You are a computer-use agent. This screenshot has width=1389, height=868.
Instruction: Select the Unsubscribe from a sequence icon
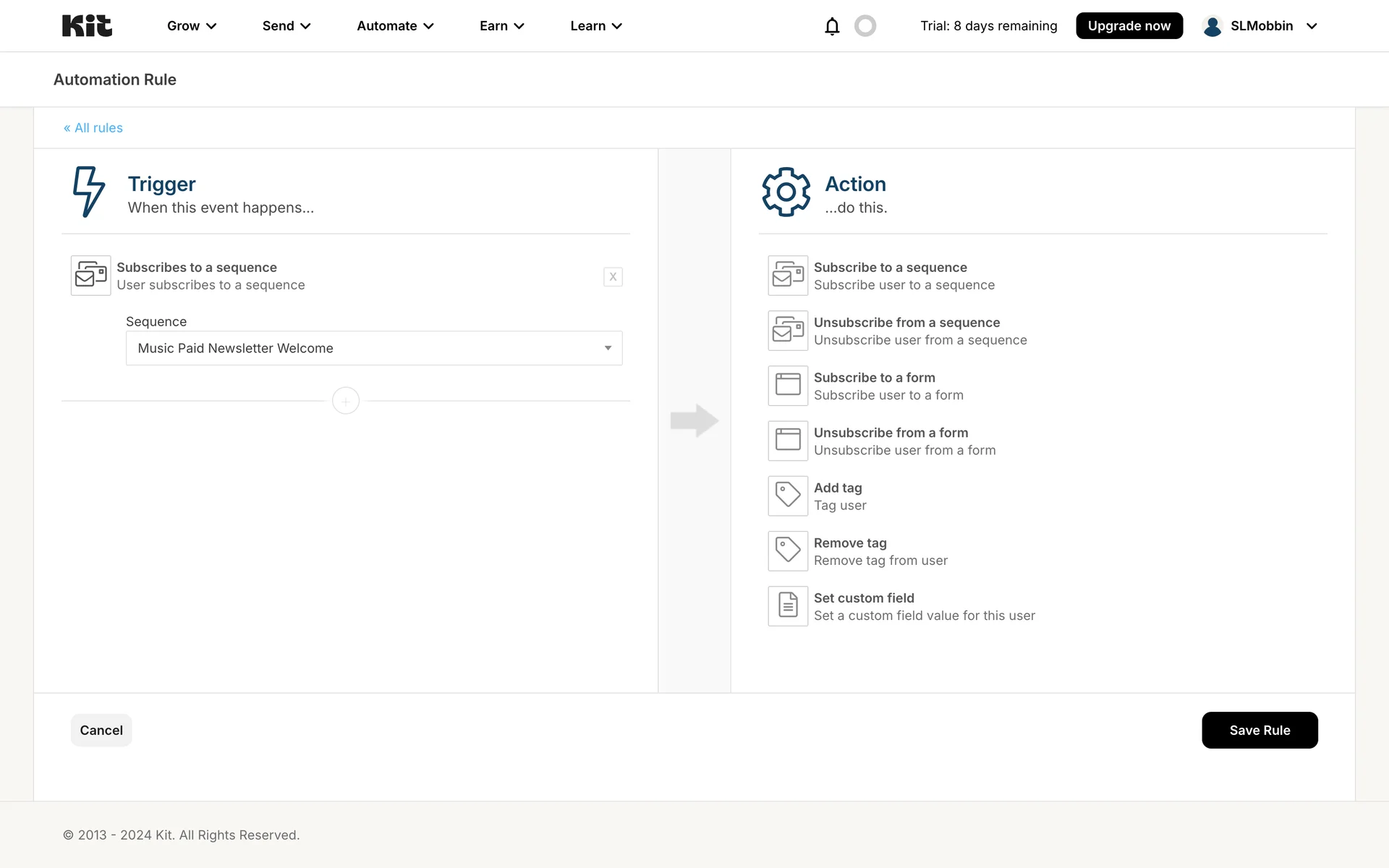pos(788,331)
